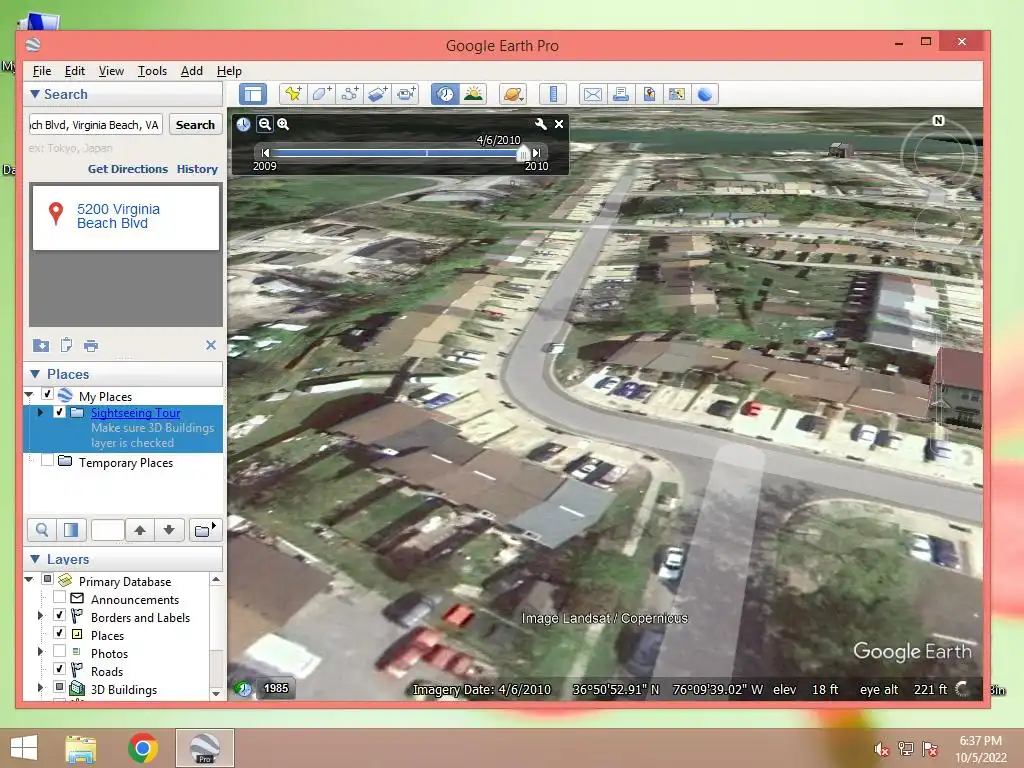This screenshot has height=768, width=1024.
Task: Open the Add menu
Action: (191, 71)
